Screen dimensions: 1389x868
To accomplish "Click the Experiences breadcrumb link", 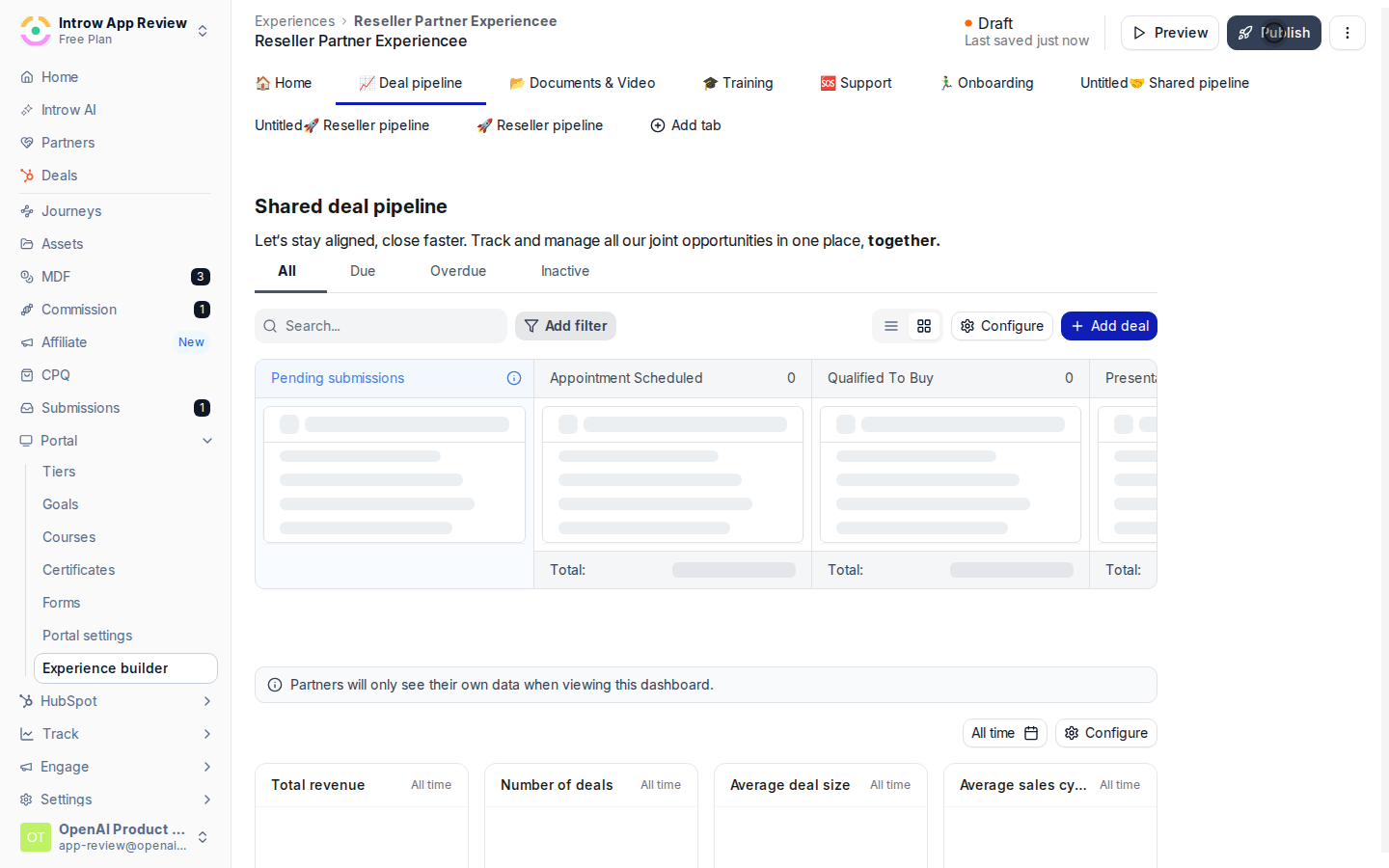I will 295,21.
